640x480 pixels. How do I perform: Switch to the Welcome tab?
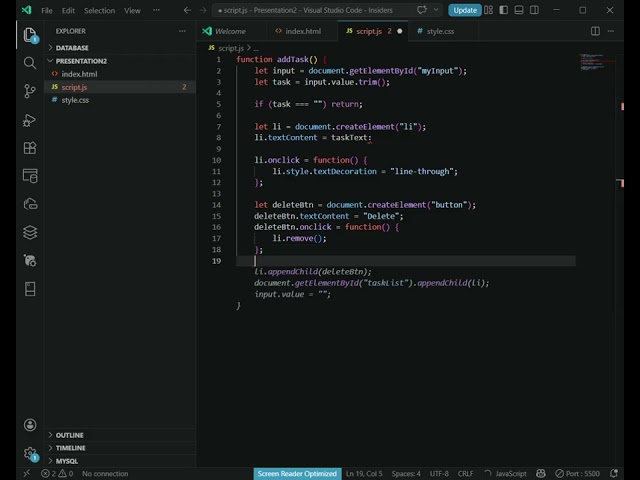click(x=231, y=31)
